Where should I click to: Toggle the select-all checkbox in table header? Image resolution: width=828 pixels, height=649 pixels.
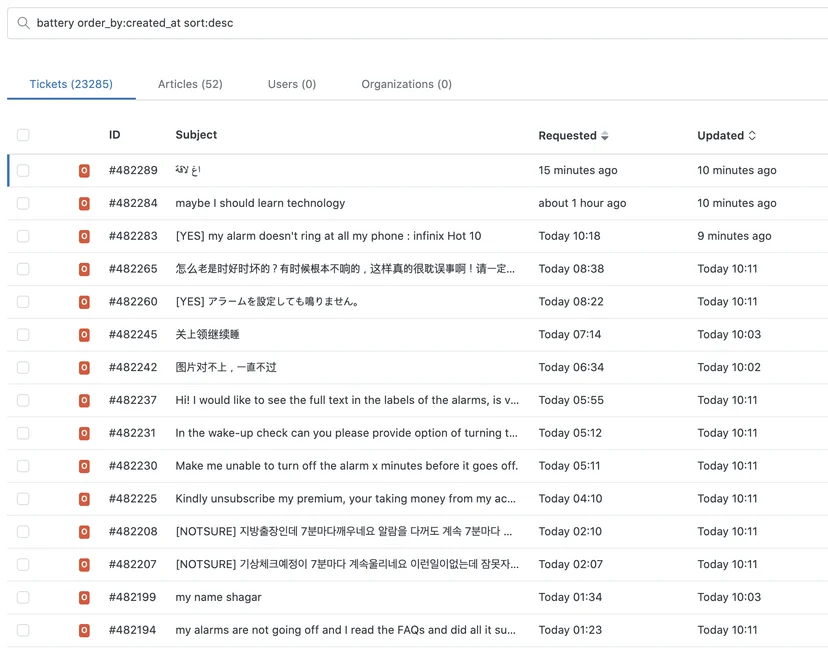(x=23, y=135)
